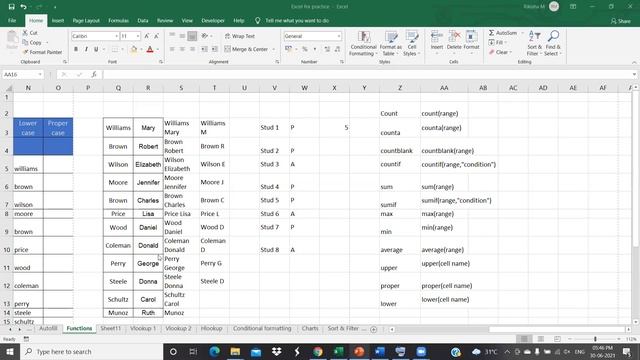Click the red font color A swatch

[150, 49]
